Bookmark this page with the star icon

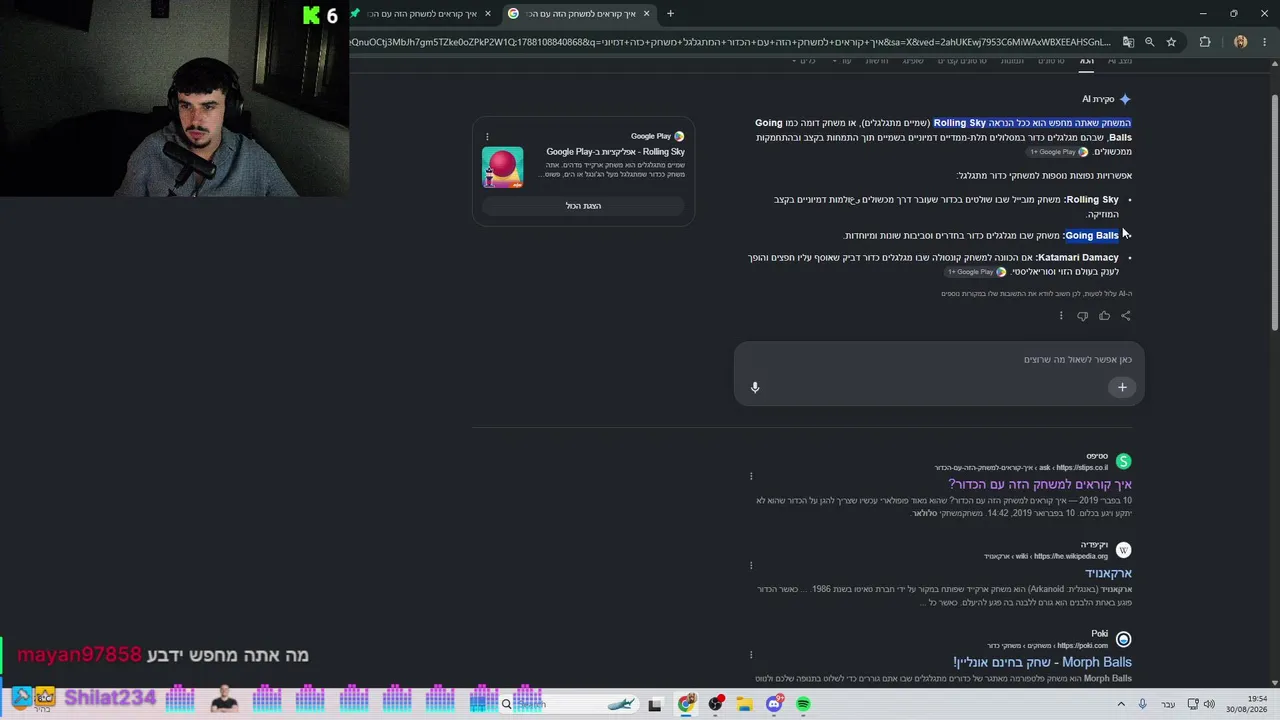coord(1171,42)
